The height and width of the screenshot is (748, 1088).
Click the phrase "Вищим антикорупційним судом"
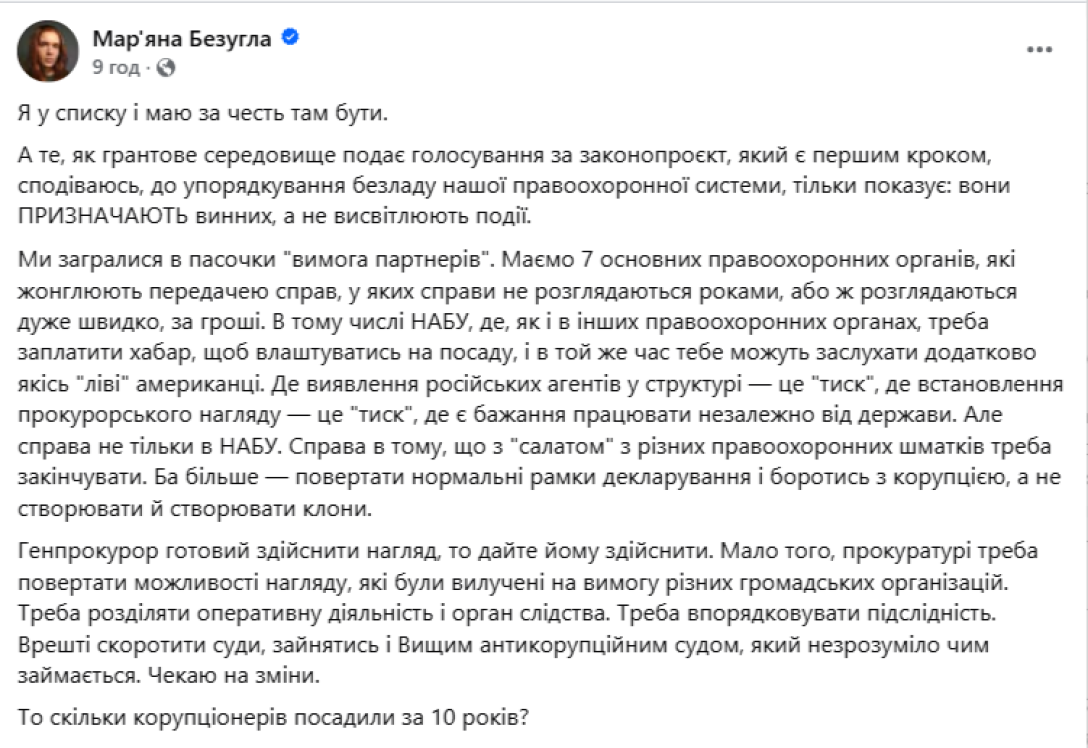click(523, 646)
